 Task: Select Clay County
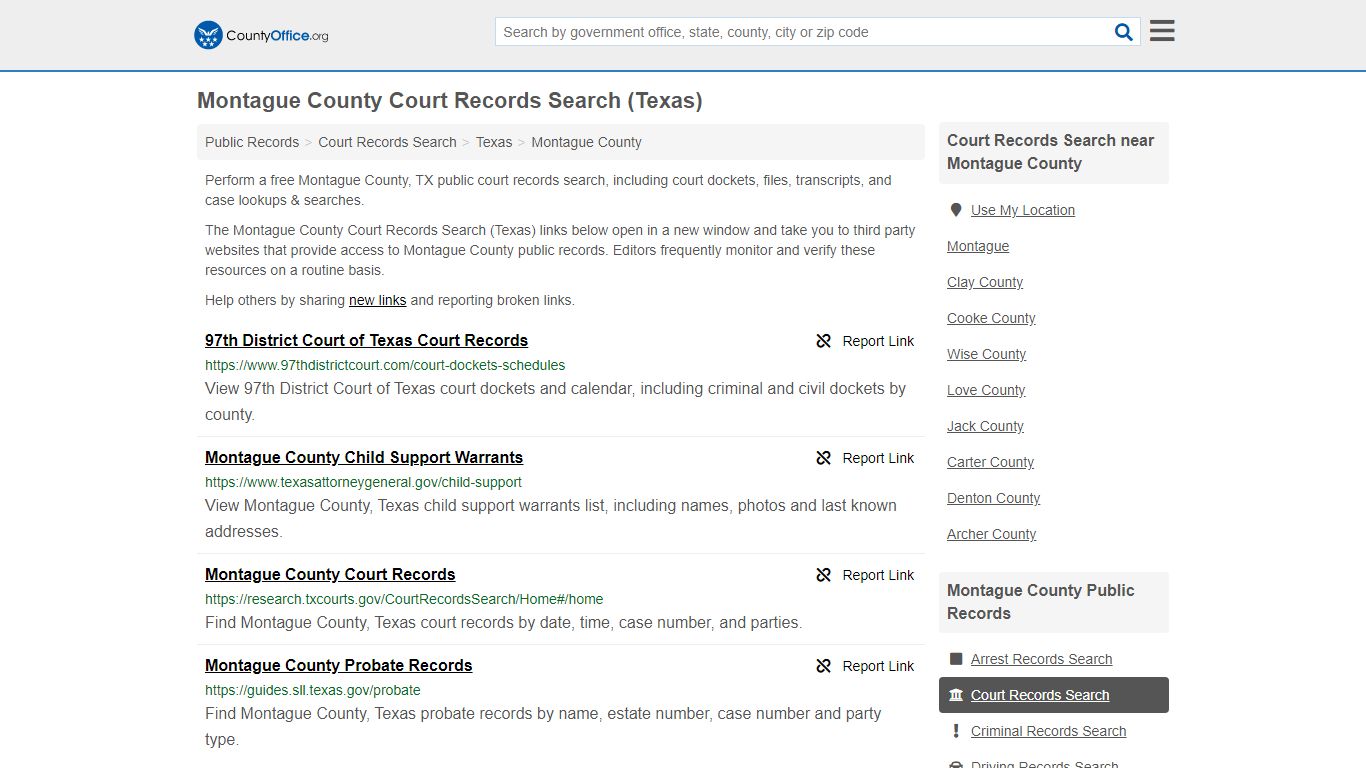pyautogui.click(x=985, y=282)
